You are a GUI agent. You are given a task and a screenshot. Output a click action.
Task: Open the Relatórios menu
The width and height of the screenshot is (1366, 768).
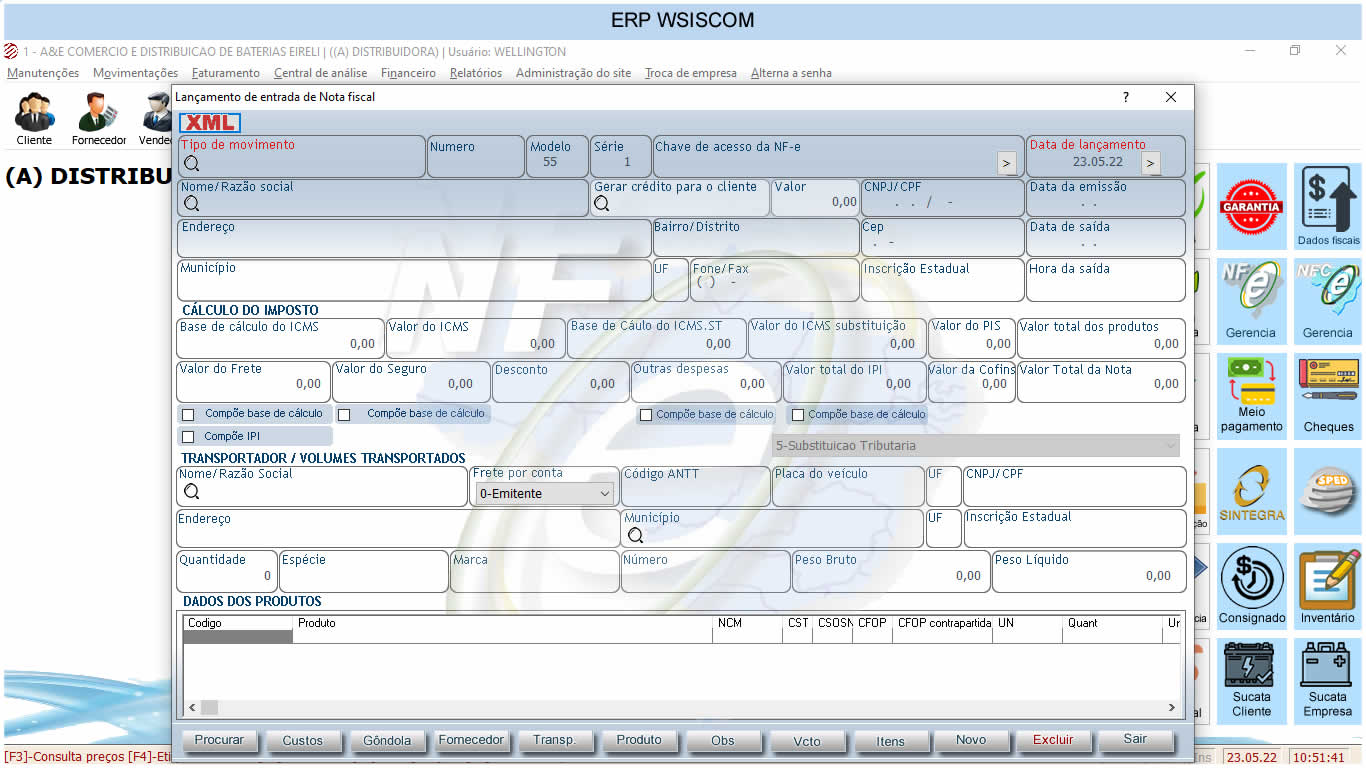click(x=476, y=73)
